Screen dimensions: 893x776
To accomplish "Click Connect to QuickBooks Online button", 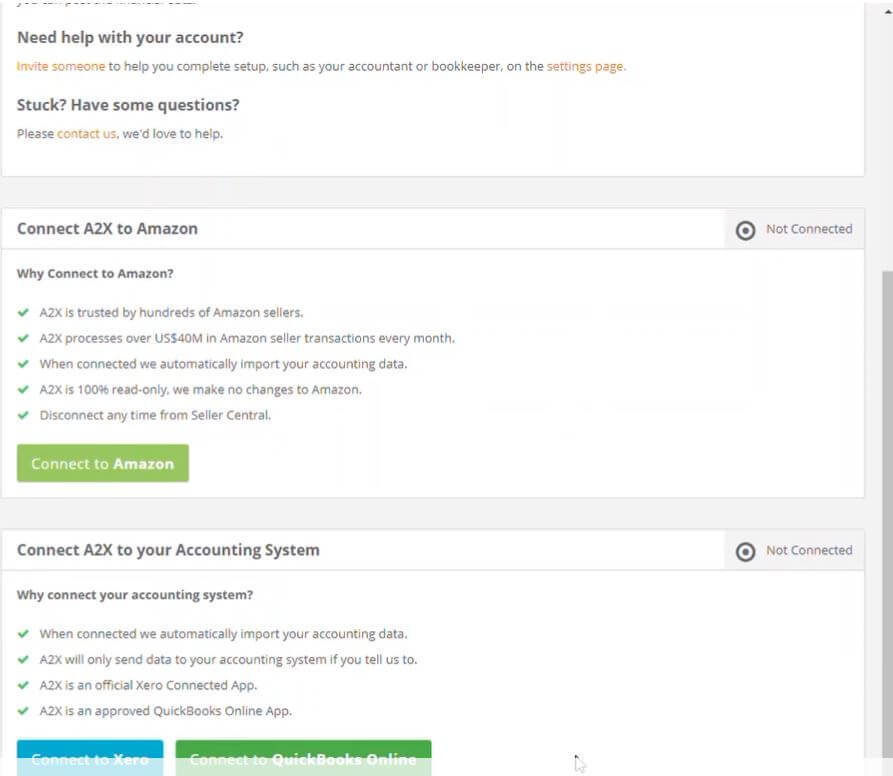I will (303, 758).
